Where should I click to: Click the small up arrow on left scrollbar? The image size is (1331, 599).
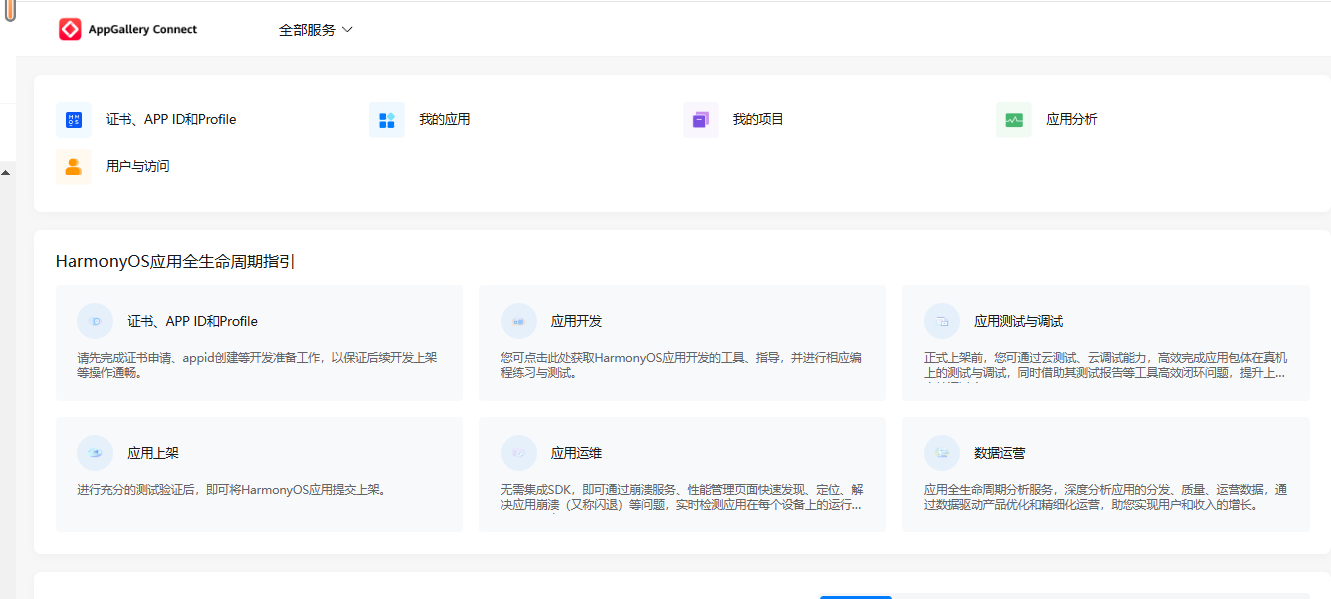(6, 173)
